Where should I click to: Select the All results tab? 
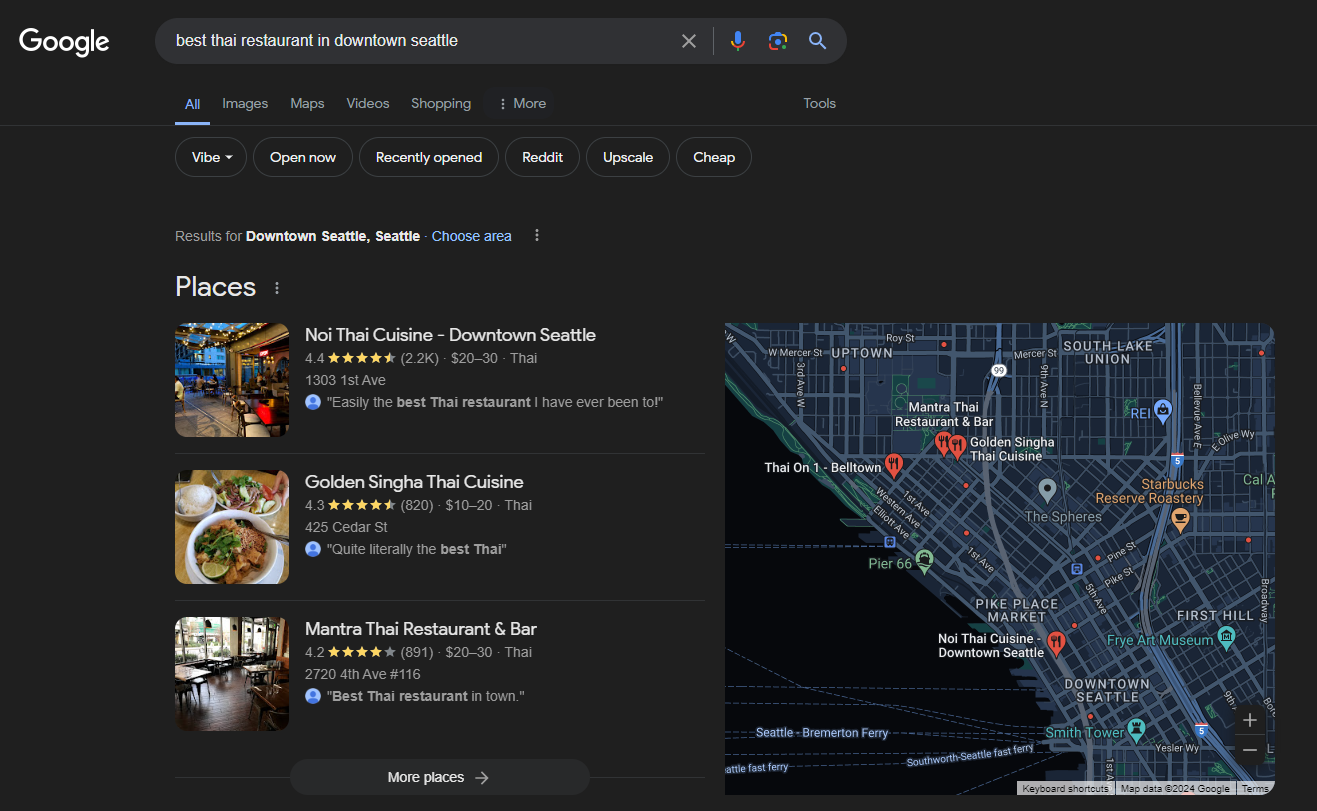(x=192, y=104)
